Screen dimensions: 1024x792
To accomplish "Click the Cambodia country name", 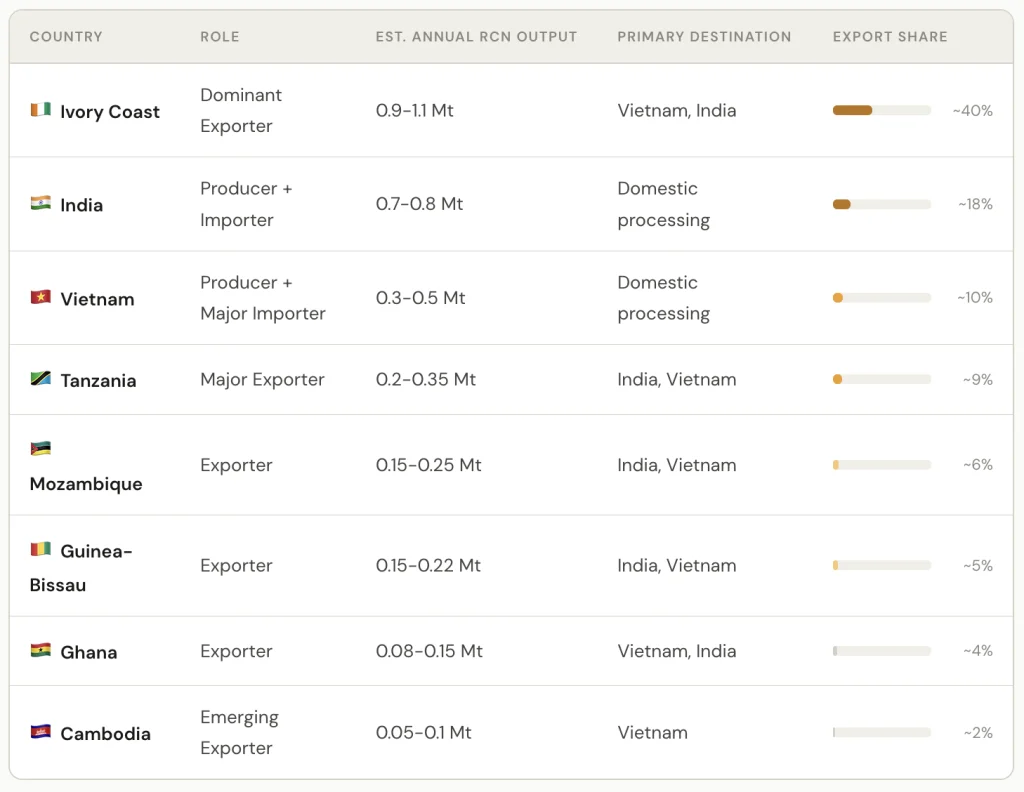I will point(105,734).
